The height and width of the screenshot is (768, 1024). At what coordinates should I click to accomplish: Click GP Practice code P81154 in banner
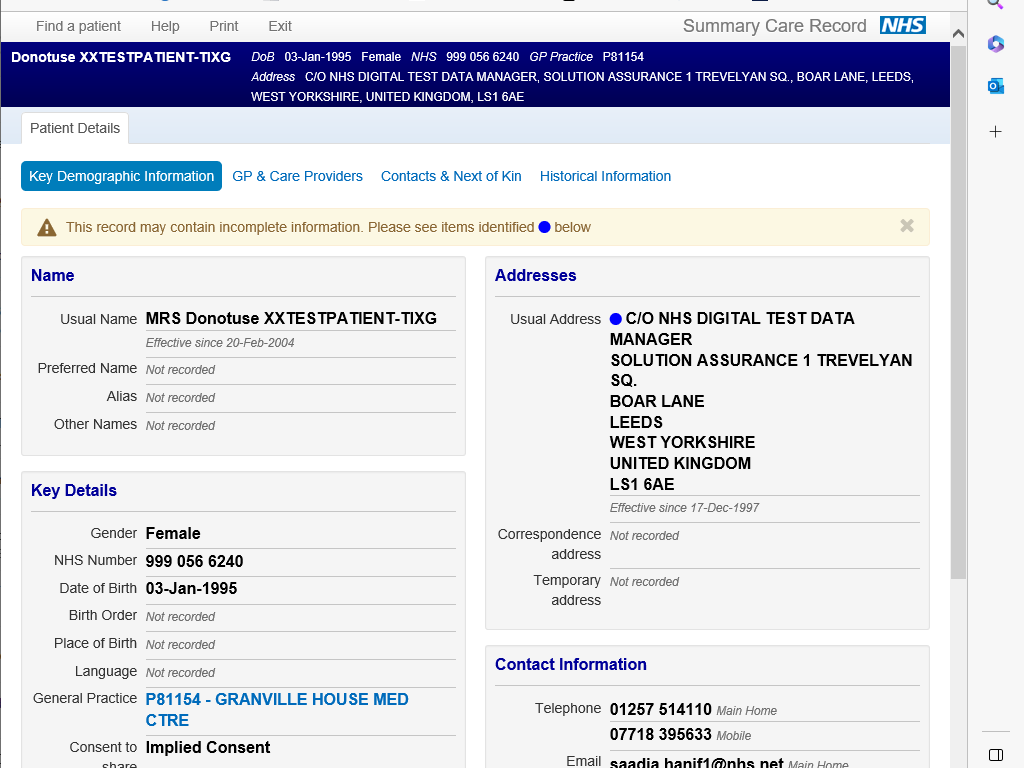[623, 57]
